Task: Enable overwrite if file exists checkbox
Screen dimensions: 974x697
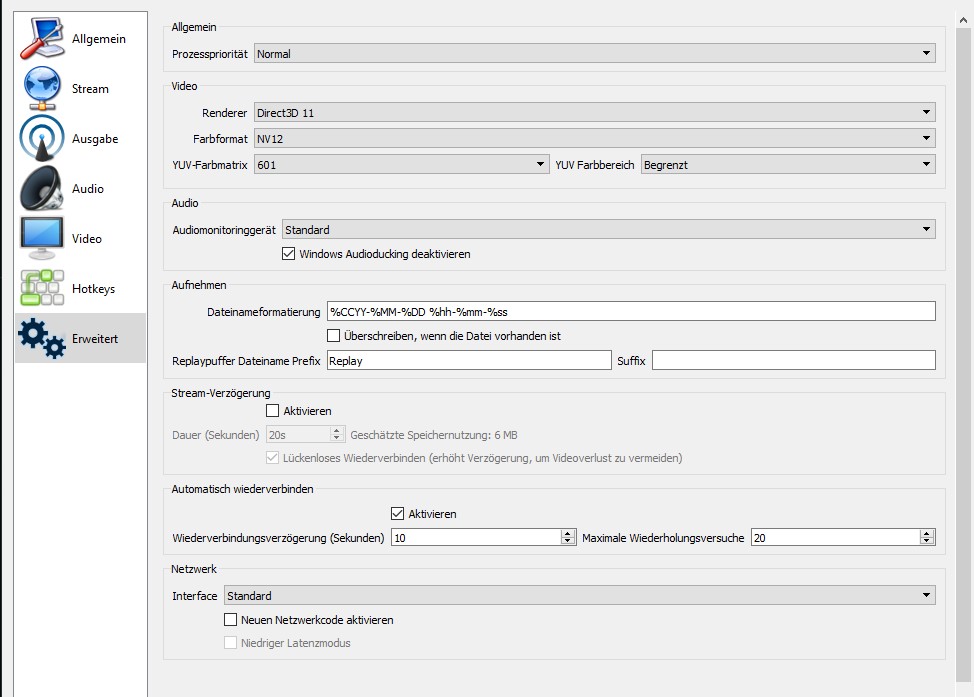Action: click(334, 336)
